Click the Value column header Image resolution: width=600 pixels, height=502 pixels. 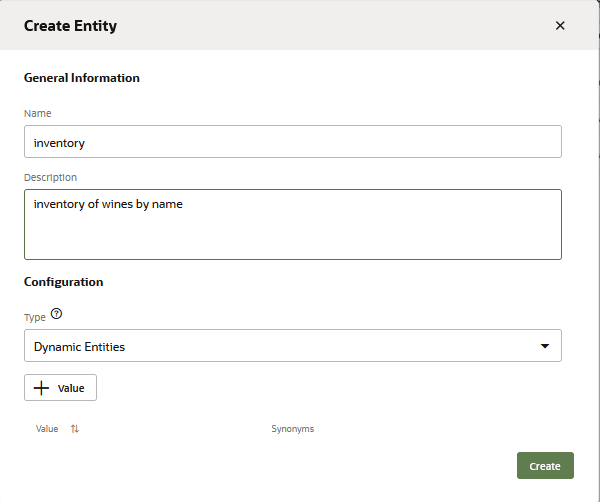(47, 429)
